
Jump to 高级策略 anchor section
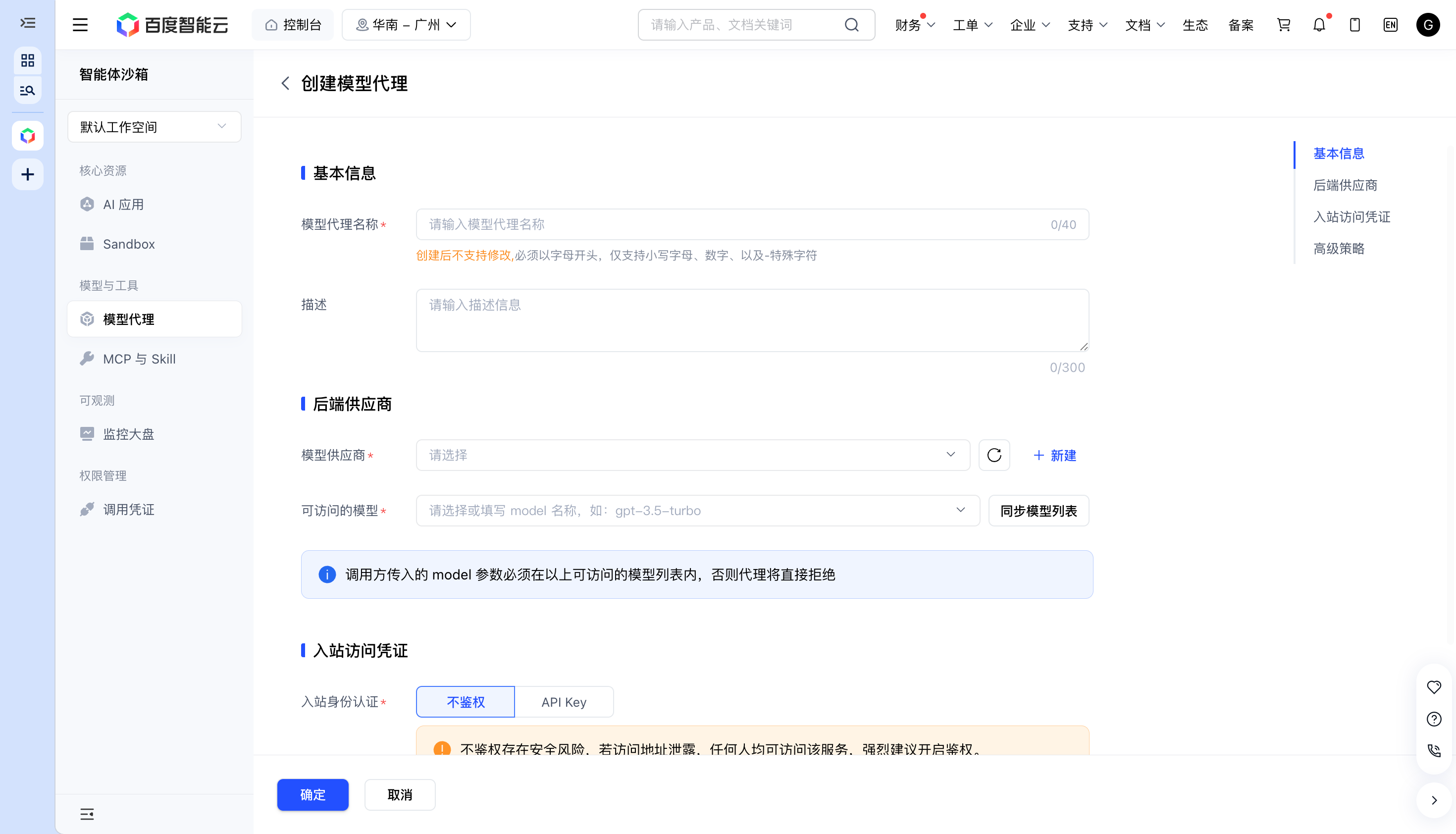1339,249
